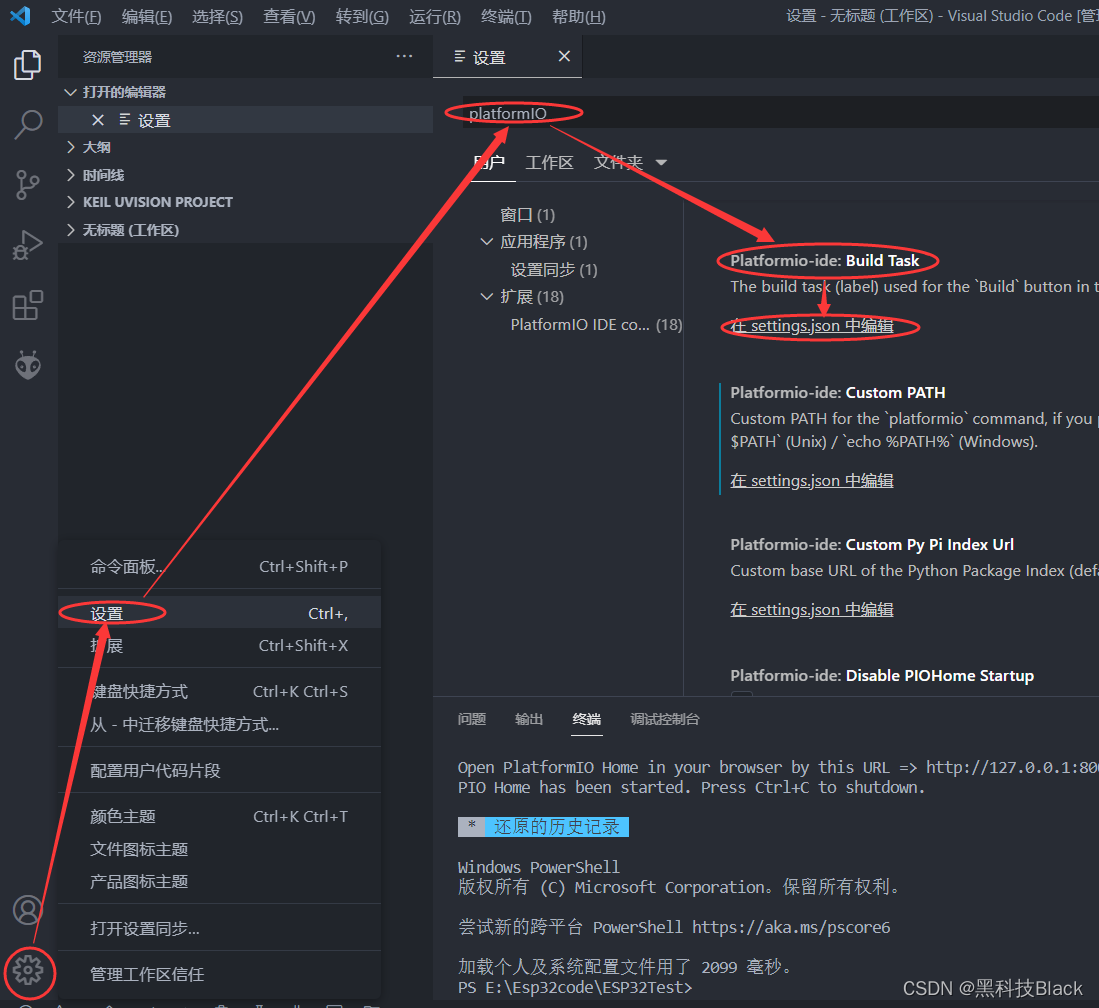Open the 帮助(H) menu

(x=578, y=16)
